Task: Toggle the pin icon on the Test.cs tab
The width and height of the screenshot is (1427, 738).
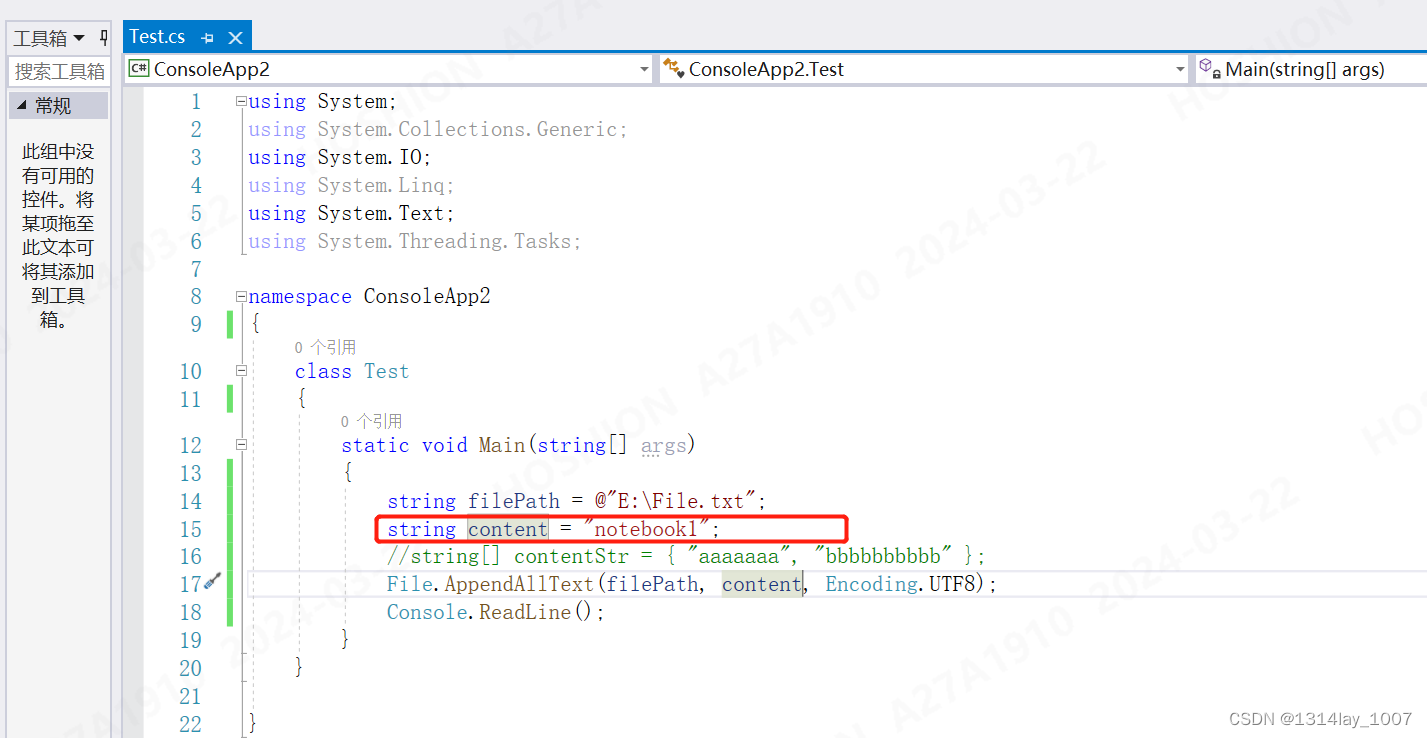Action: tap(207, 38)
